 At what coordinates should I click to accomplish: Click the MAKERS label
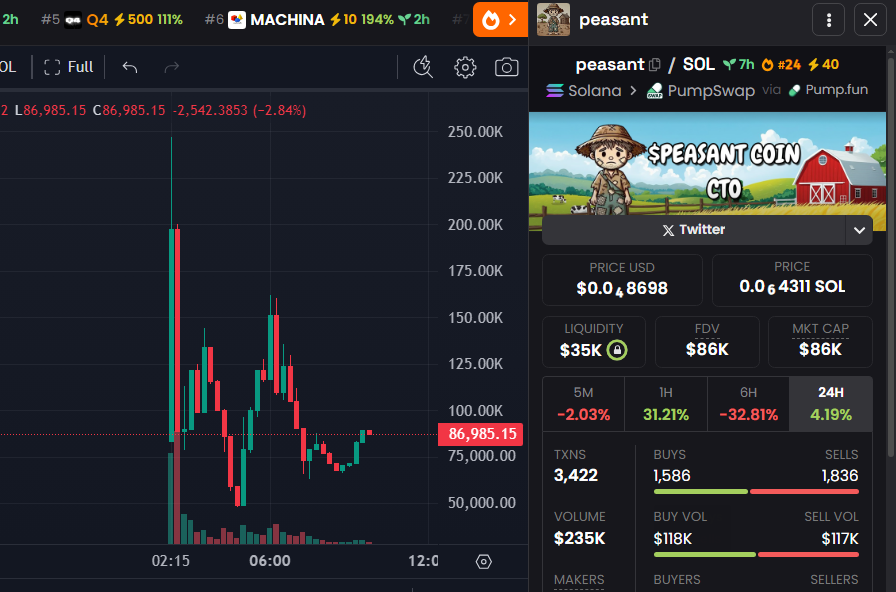(579, 580)
